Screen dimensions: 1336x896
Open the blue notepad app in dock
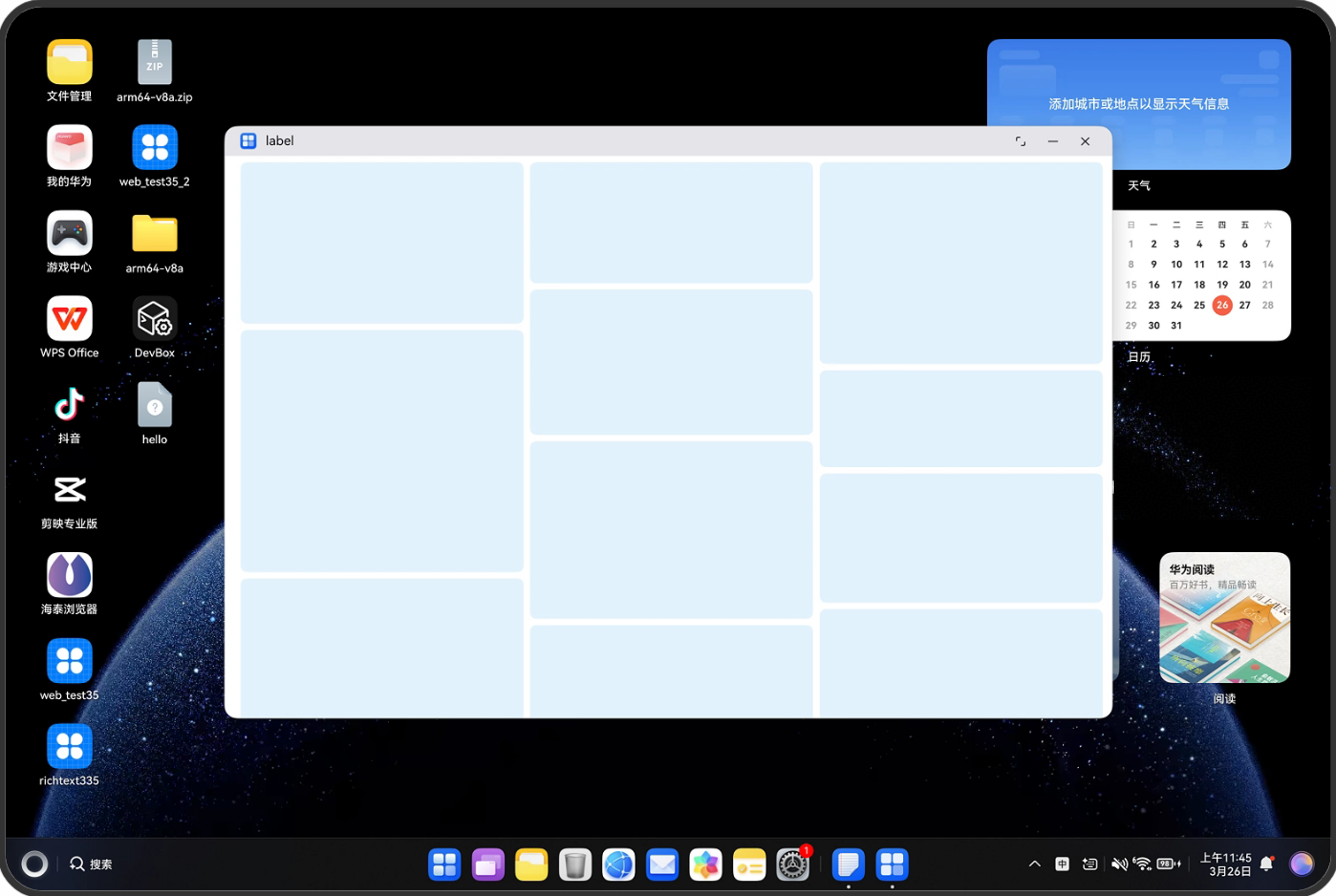pyautogui.click(x=849, y=864)
